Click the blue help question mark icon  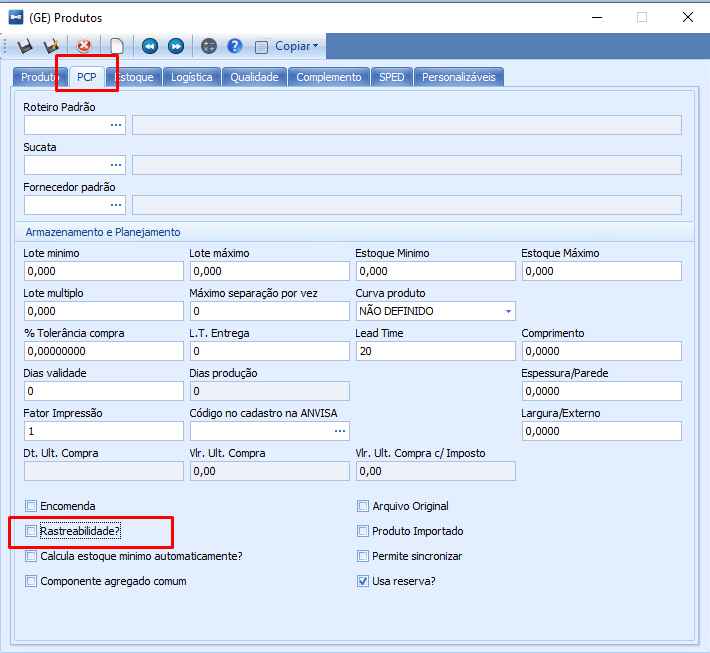(x=235, y=46)
